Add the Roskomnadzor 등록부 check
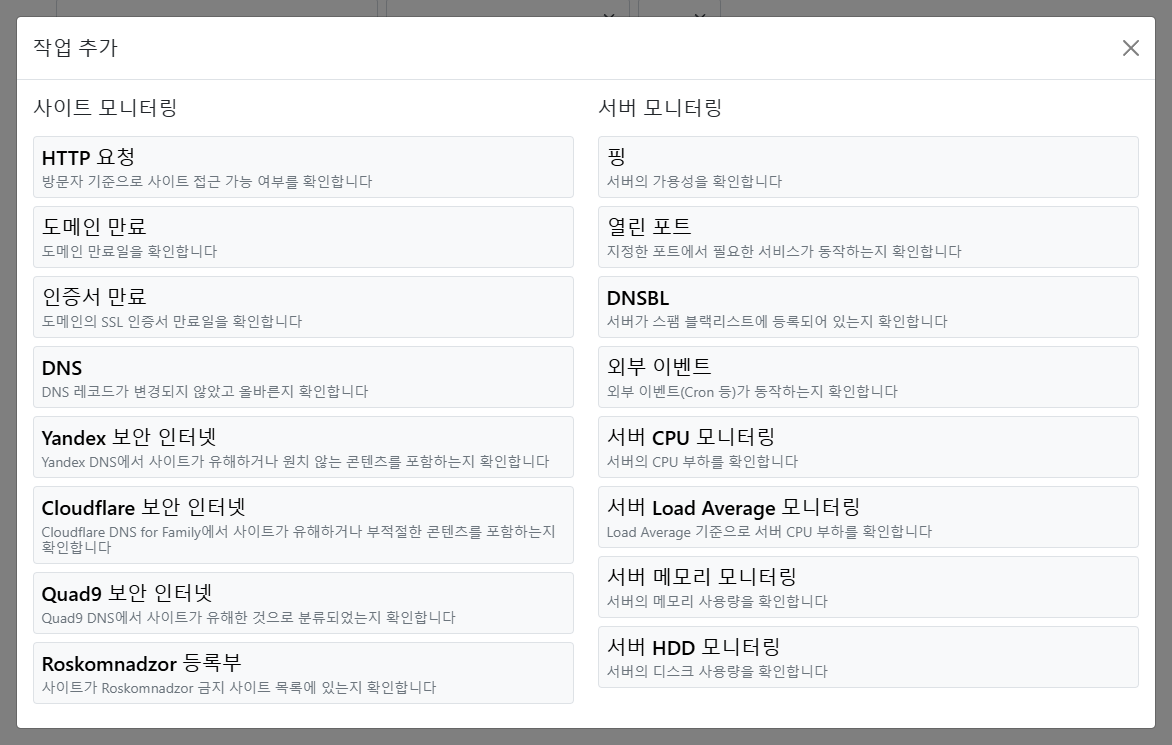The image size is (1172, 745). [x=303, y=672]
